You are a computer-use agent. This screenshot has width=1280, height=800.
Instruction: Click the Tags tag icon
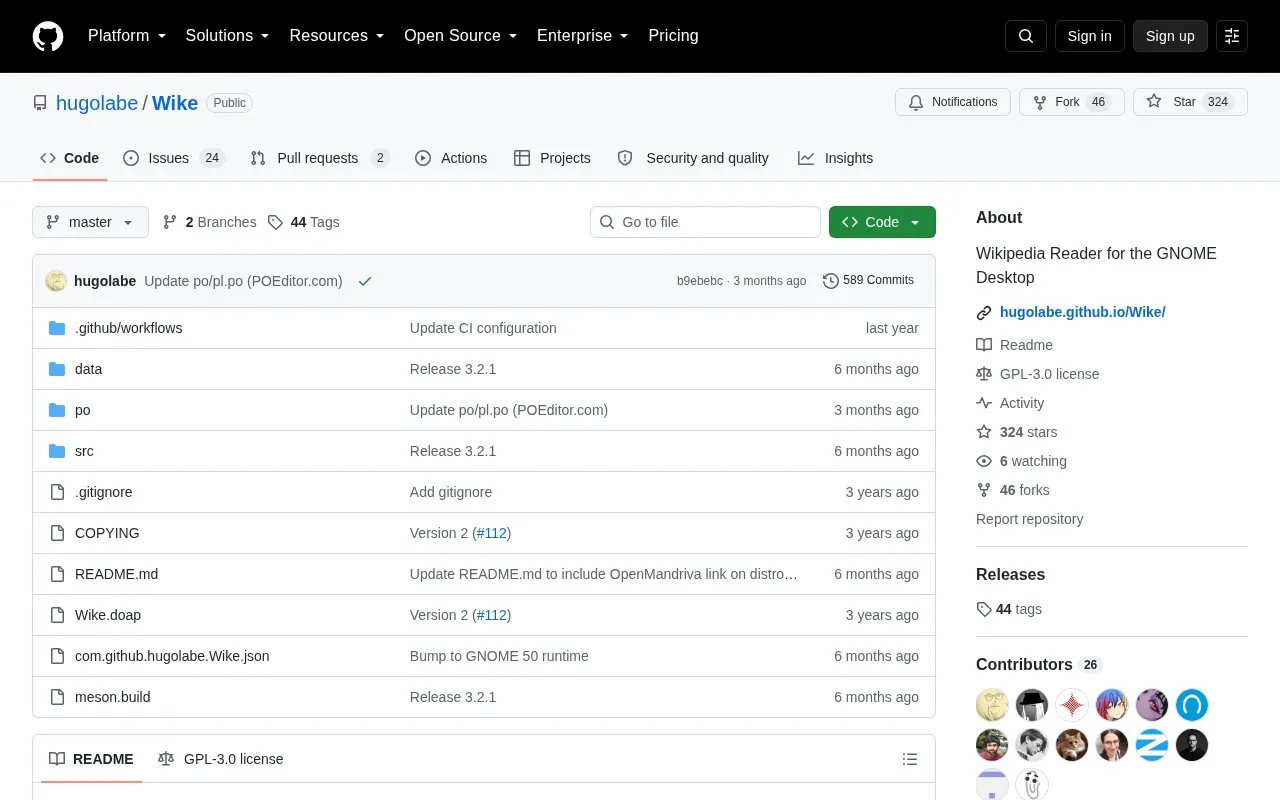pos(276,222)
